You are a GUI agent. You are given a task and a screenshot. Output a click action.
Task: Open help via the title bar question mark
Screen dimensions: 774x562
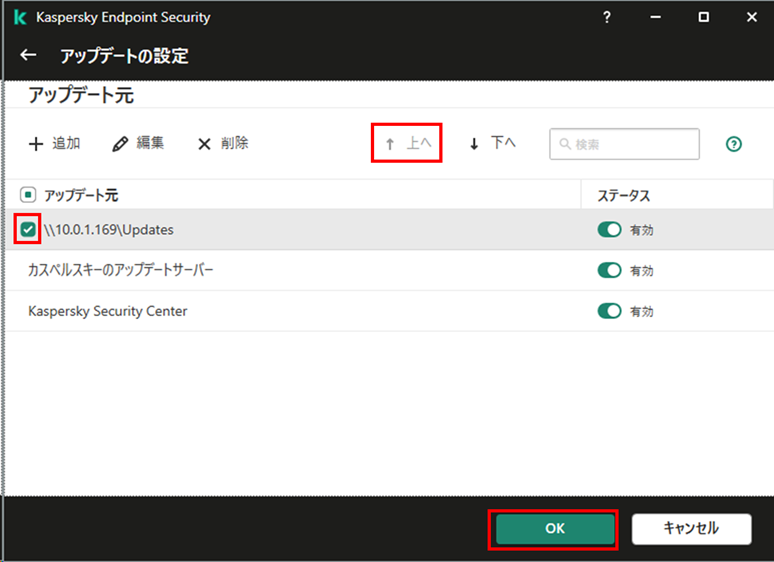pyautogui.click(x=607, y=17)
